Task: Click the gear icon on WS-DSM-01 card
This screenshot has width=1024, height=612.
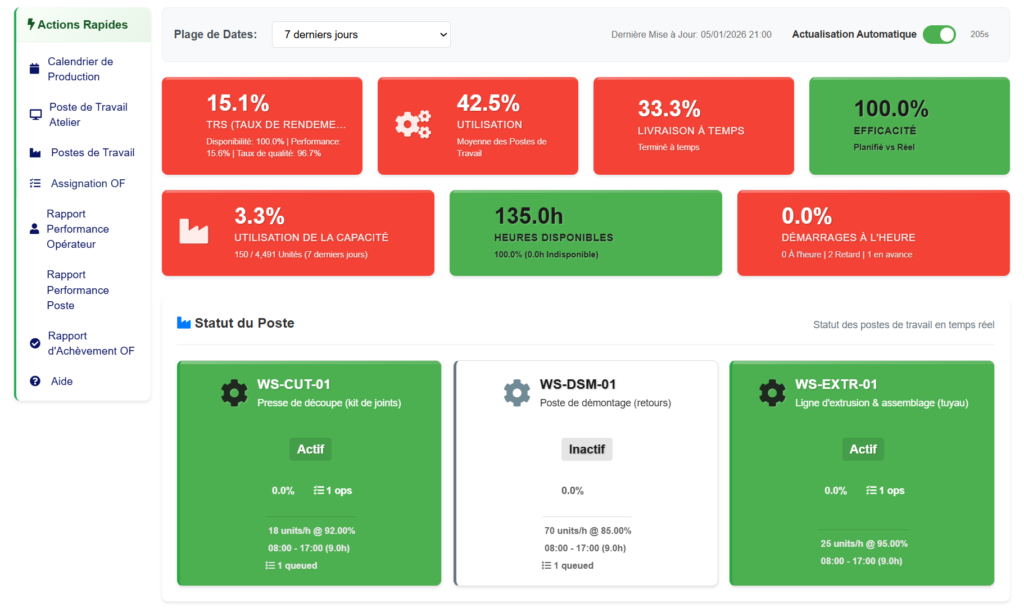Action: 517,393
